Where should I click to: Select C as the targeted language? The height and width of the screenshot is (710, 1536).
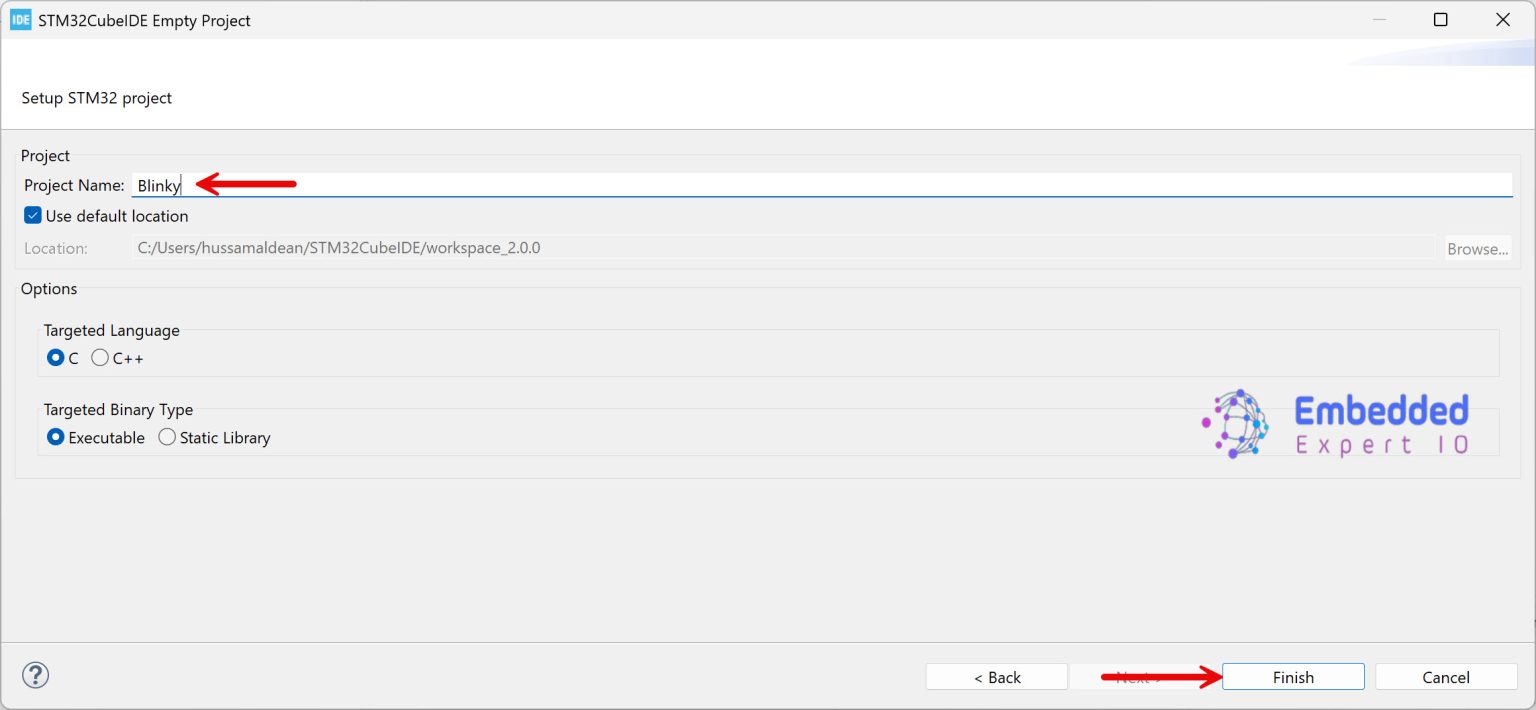point(56,358)
